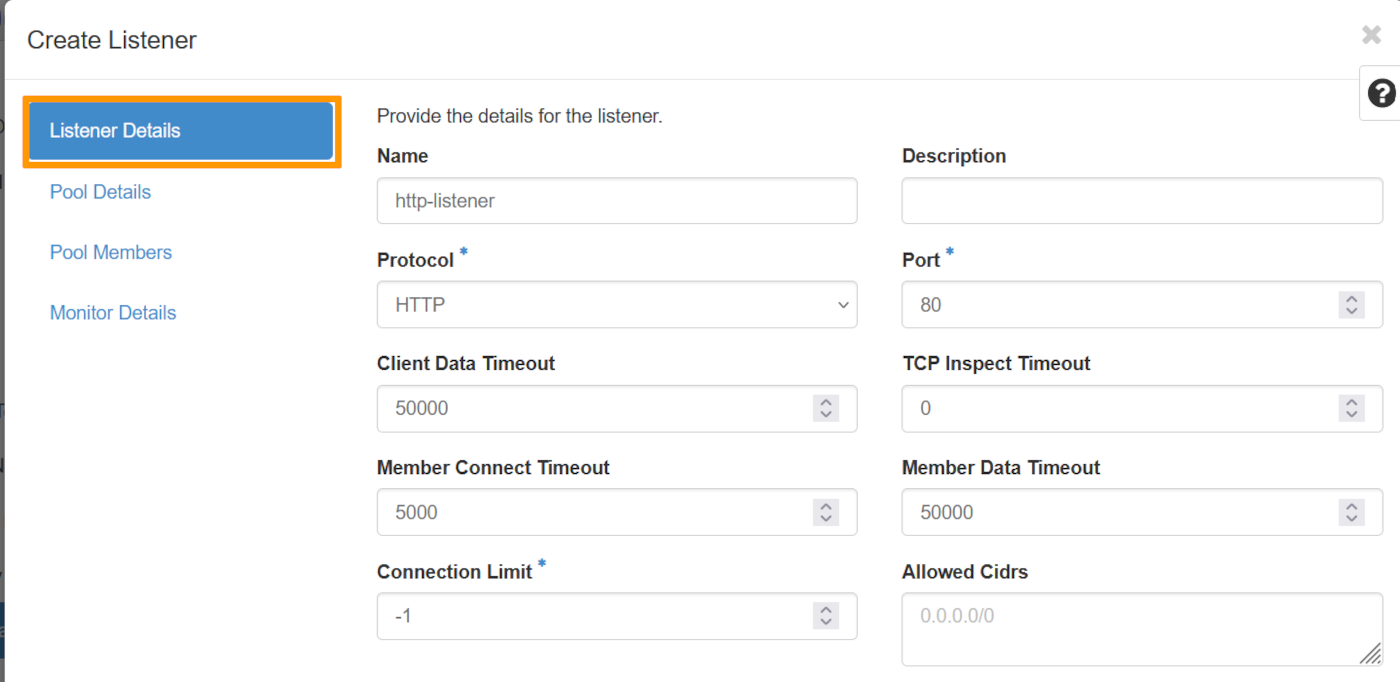Open the help panel via question mark icon
This screenshot has width=1400, height=682.
1382,93
